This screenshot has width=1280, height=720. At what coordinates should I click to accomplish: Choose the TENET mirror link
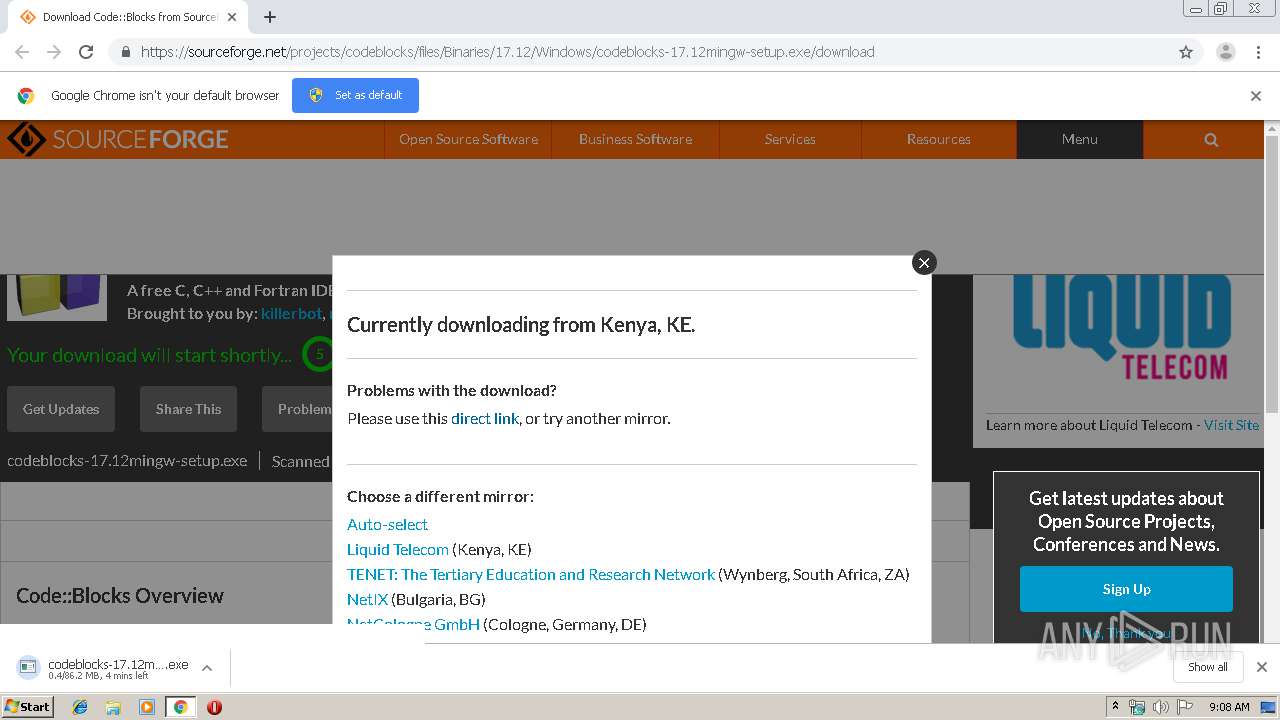(531, 574)
